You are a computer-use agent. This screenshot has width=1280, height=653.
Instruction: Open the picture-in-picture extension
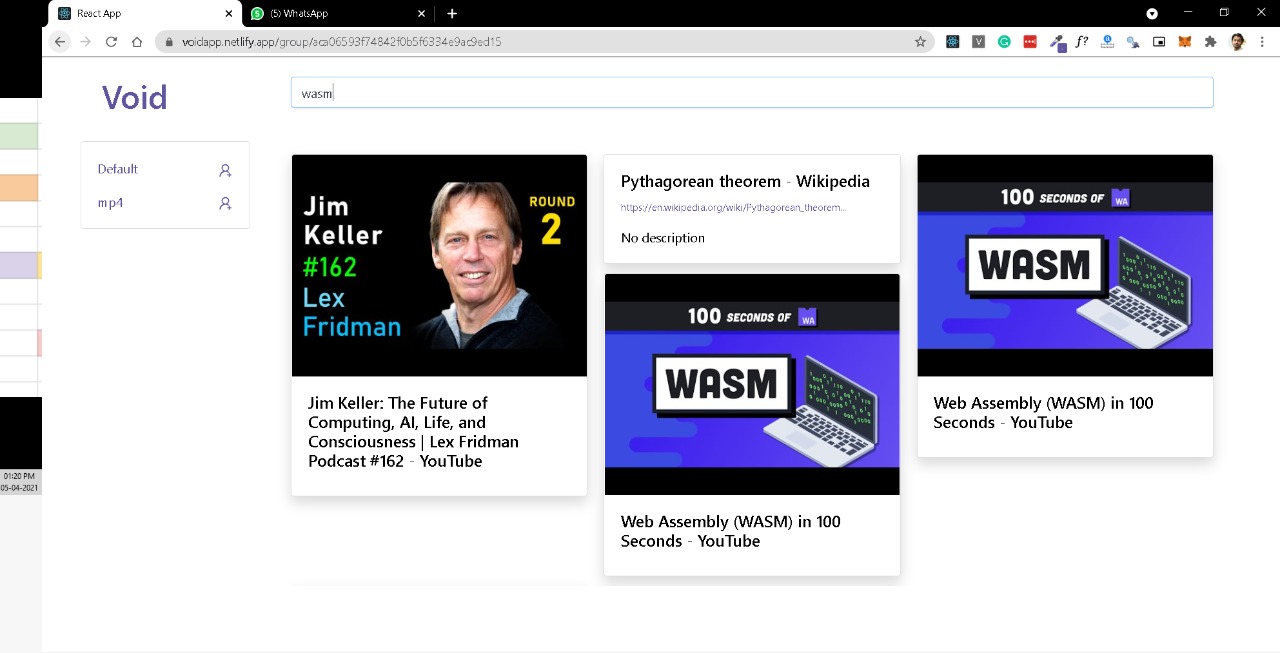pyautogui.click(x=1159, y=42)
